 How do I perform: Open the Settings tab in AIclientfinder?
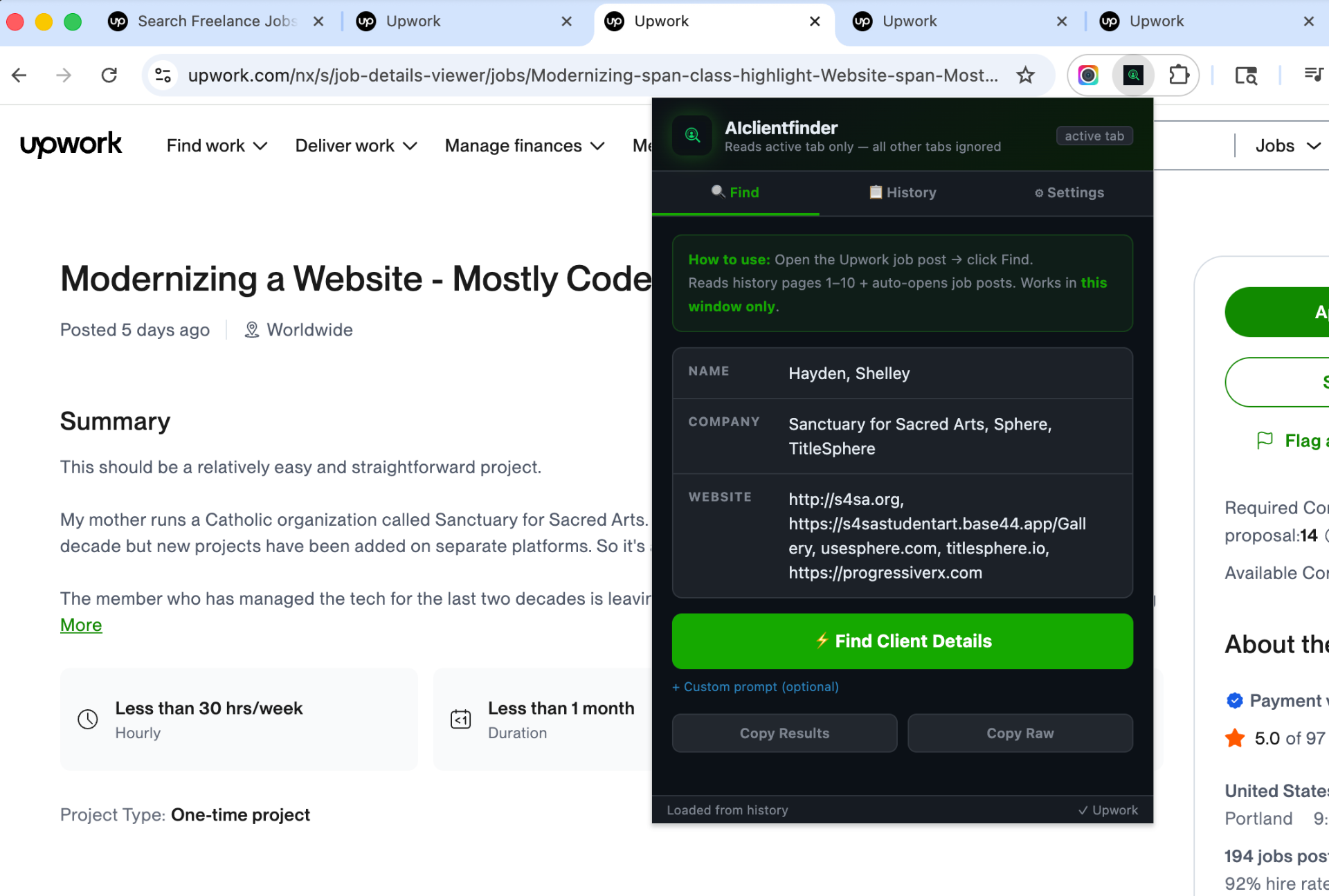(1069, 192)
